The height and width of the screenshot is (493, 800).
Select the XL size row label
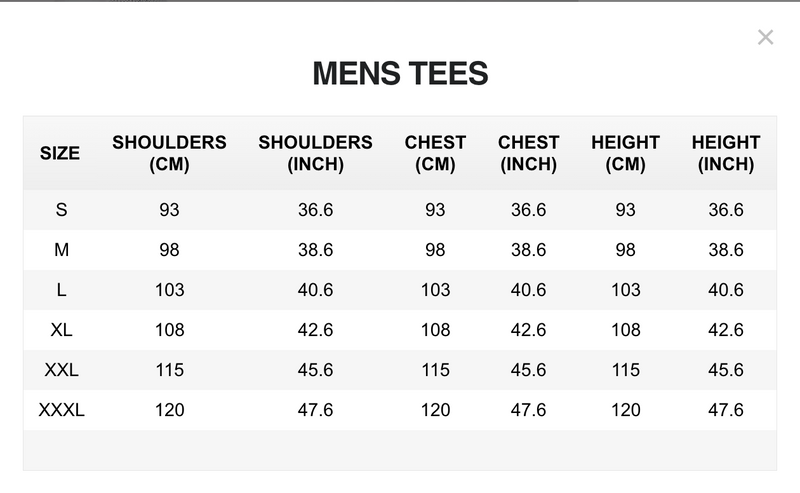point(61,330)
